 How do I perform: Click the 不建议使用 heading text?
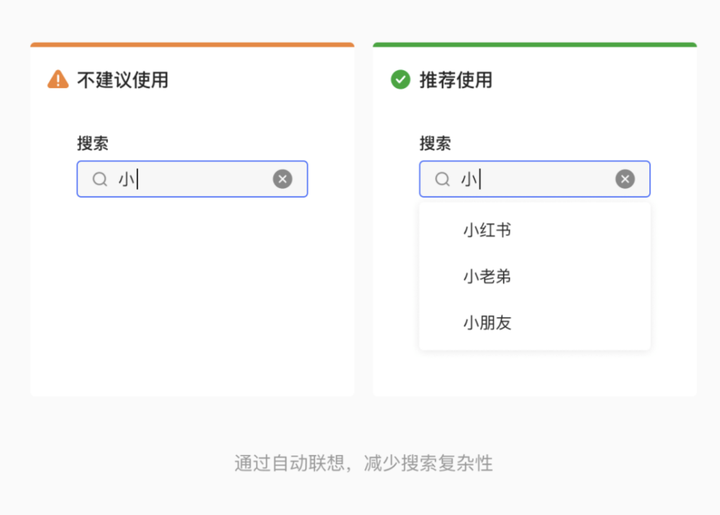click(x=123, y=80)
